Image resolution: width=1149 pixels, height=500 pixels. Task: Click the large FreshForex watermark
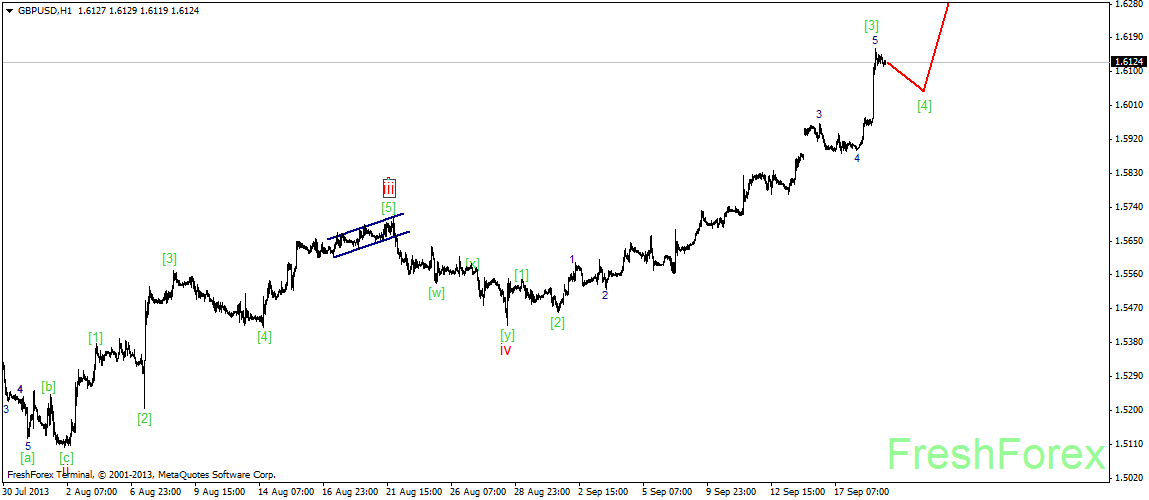click(994, 453)
